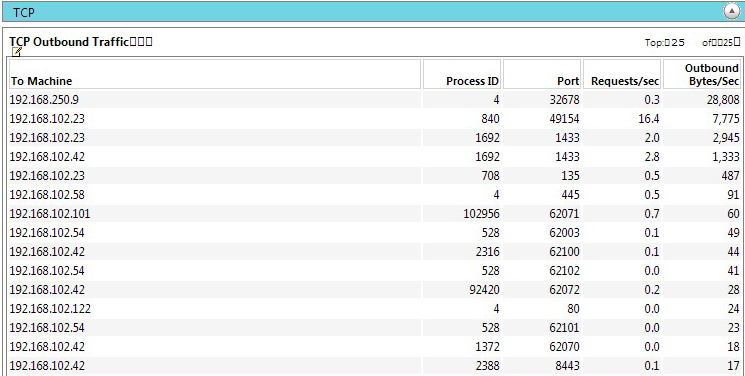745x376 pixels.
Task: Select 192.168.102.42 row with process 2316
Action: pos(374,252)
